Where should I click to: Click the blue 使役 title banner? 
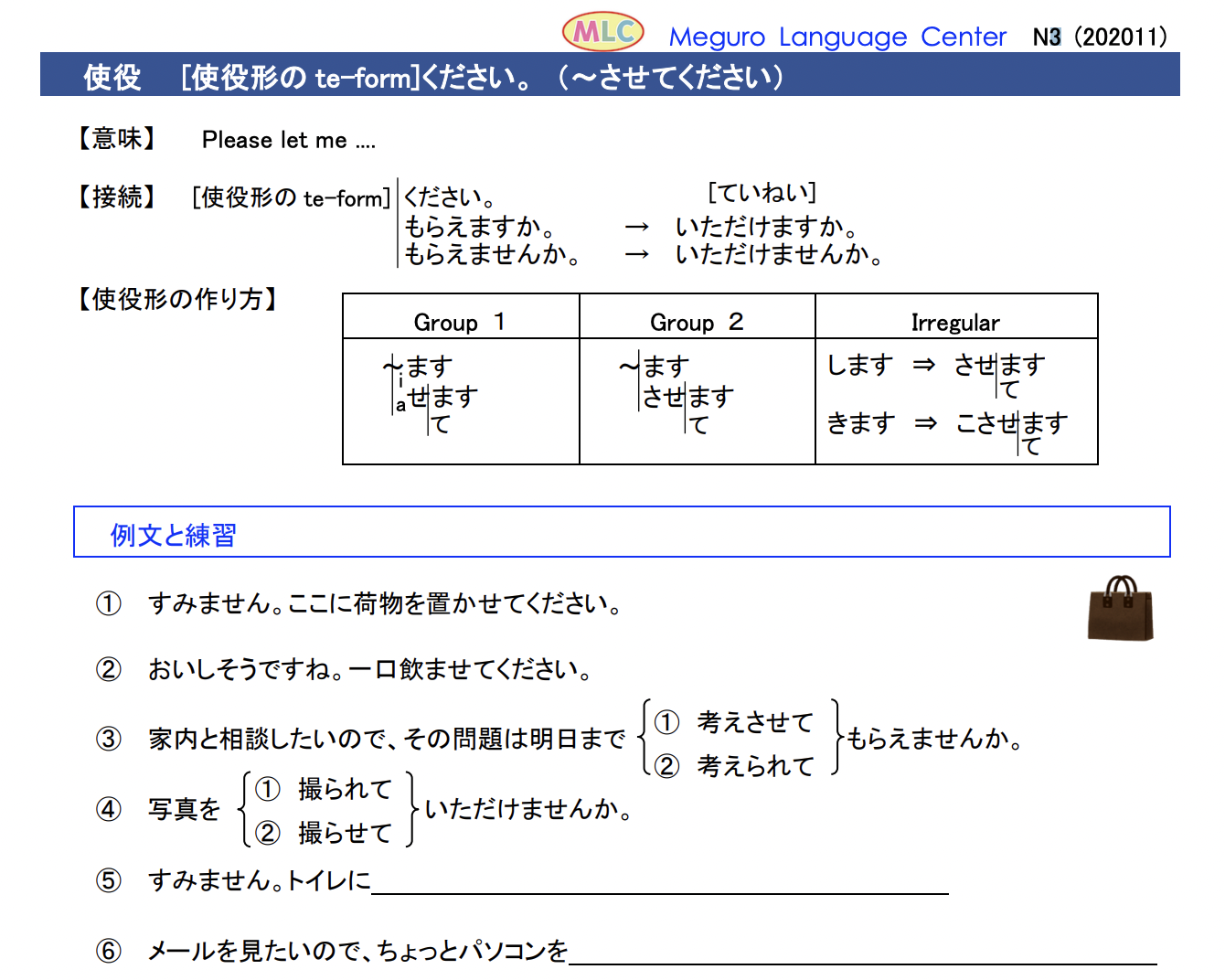coord(610,76)
